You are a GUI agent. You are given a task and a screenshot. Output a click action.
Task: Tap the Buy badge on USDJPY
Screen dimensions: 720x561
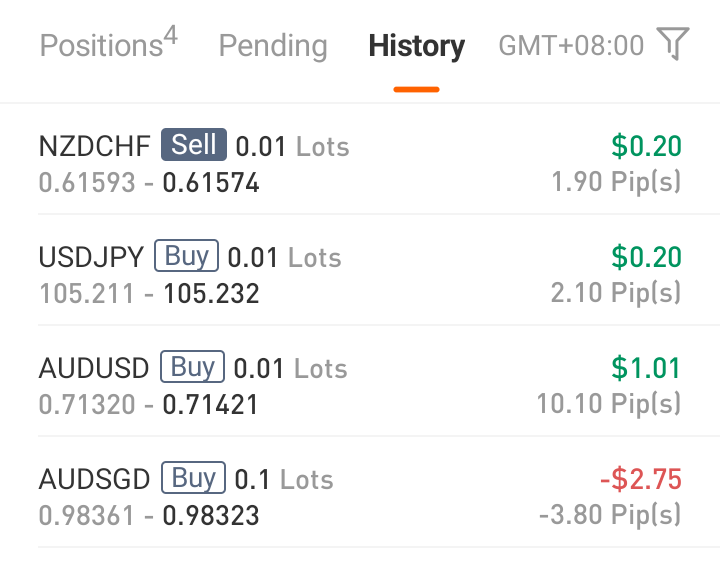pos(186,257)
